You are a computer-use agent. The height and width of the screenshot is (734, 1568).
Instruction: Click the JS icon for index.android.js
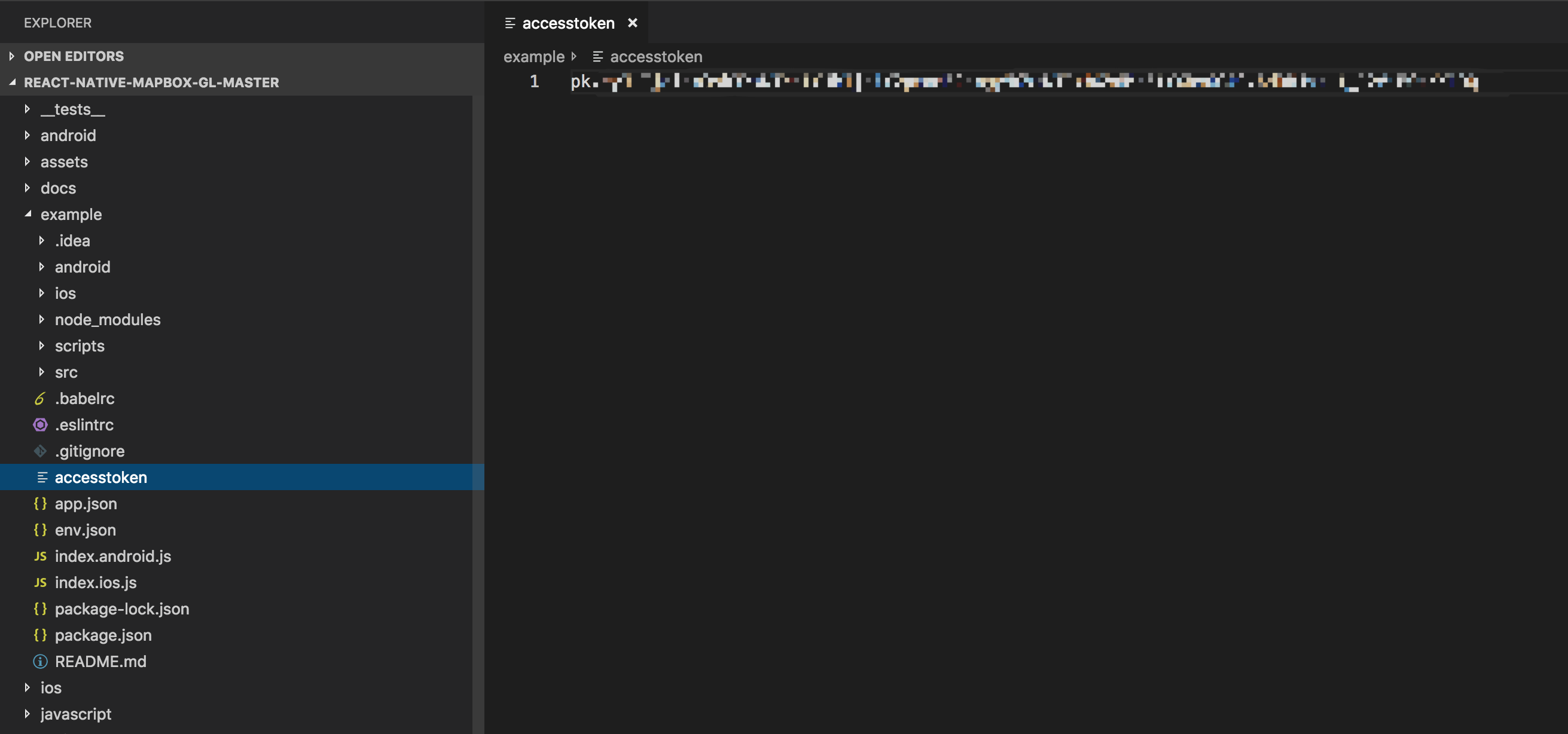40,556
